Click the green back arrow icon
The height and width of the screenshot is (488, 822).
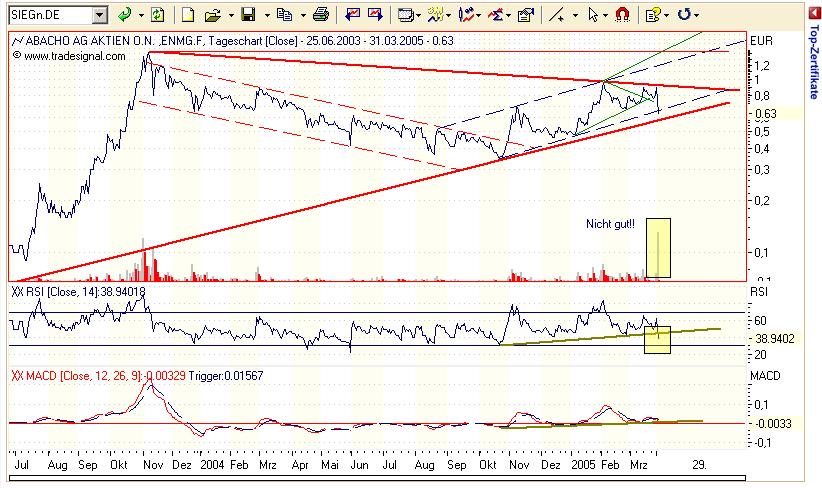[125, 15]
